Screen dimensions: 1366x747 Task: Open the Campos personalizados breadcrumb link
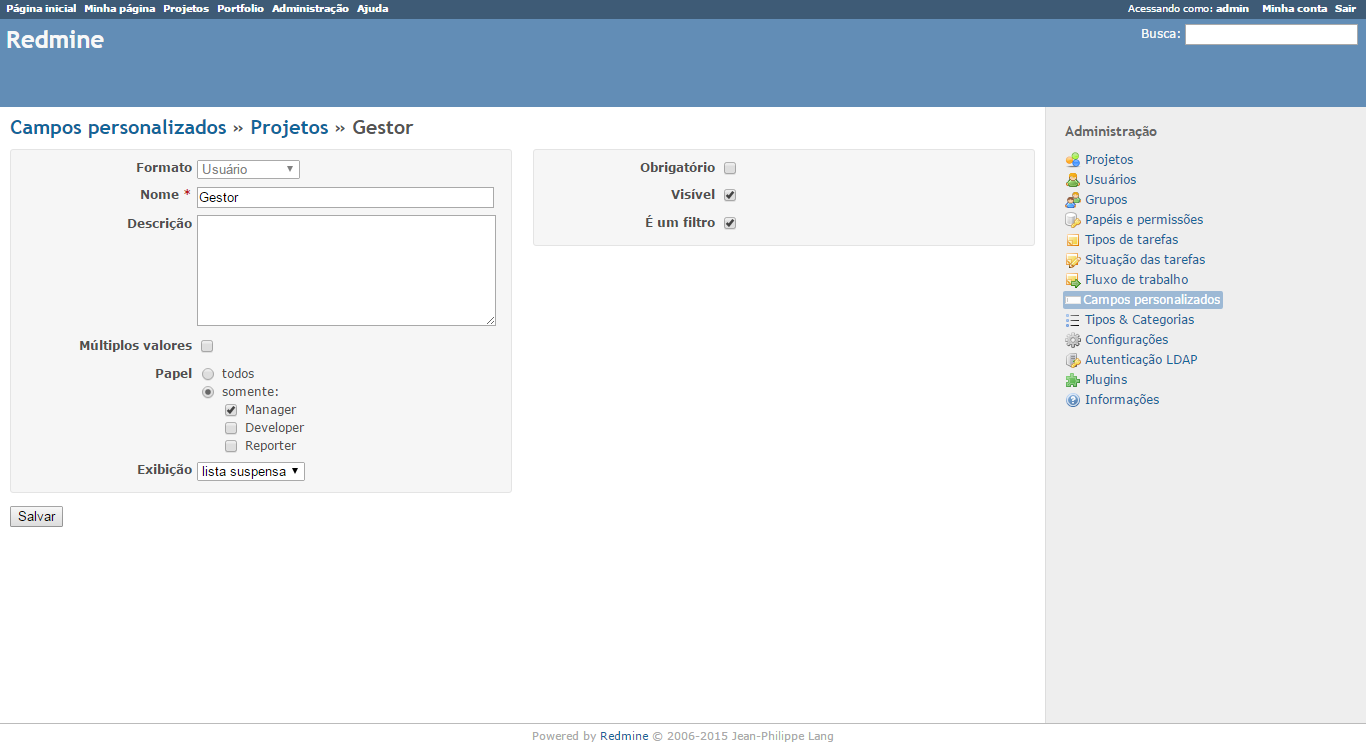click(x=118, y=128)
